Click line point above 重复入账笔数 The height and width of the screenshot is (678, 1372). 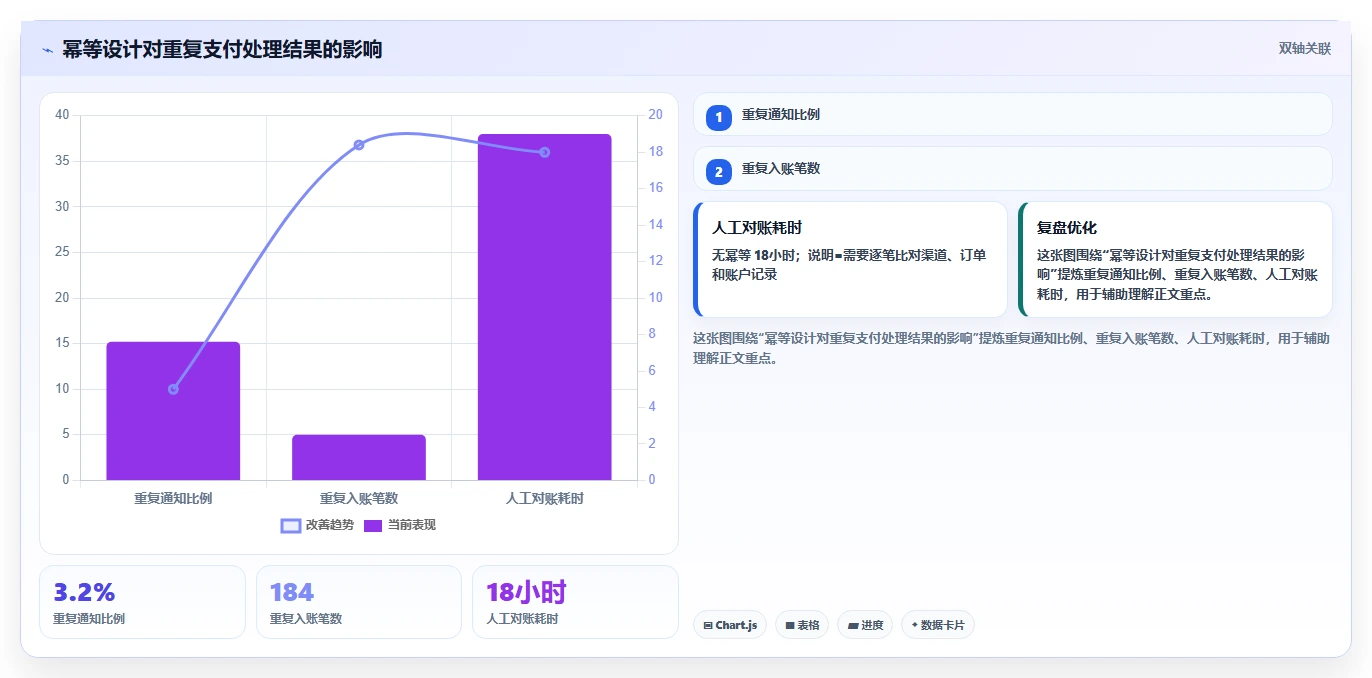[x=359, y=145]
